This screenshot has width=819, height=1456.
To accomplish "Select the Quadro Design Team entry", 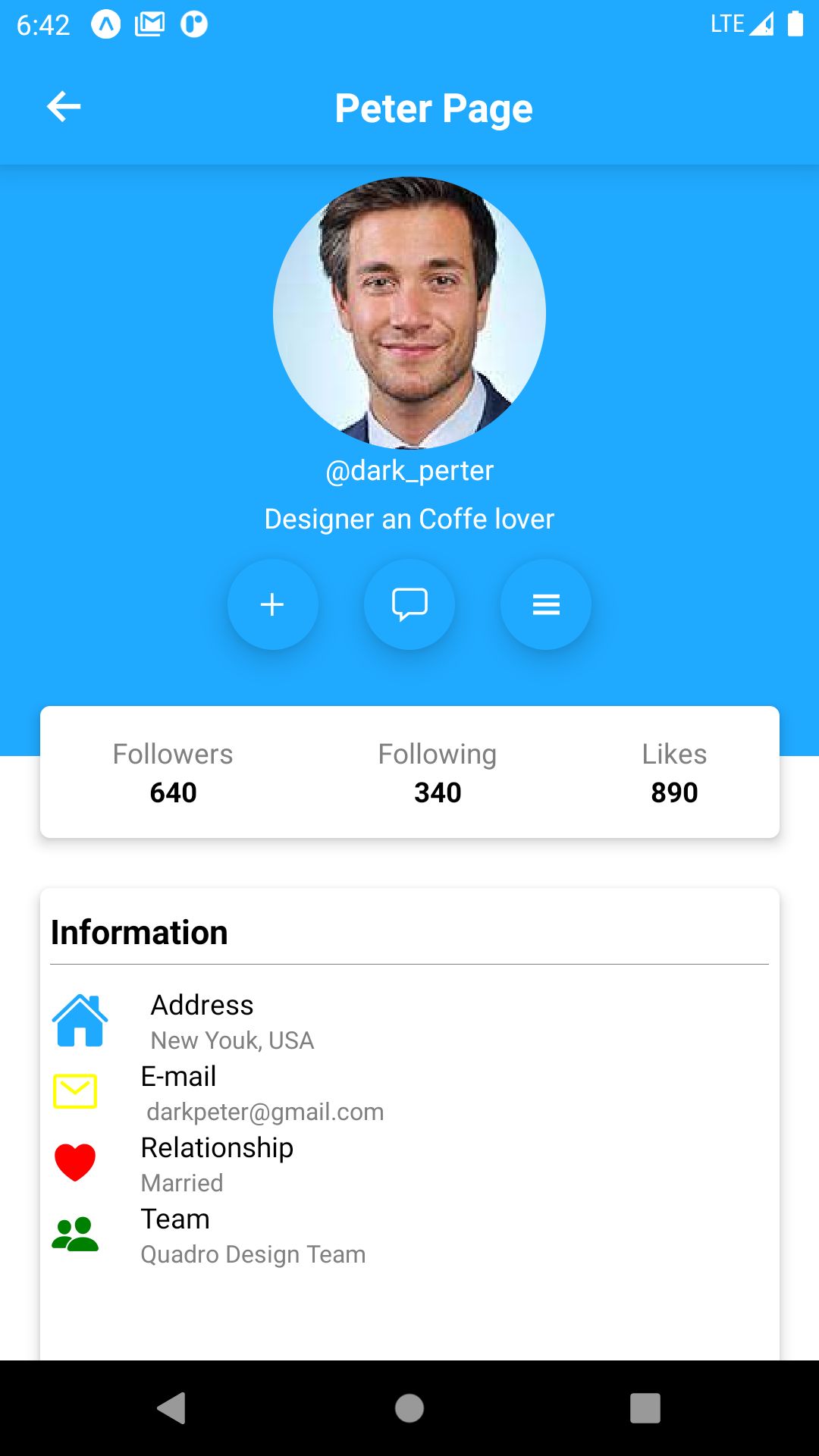I will 253,1254.
